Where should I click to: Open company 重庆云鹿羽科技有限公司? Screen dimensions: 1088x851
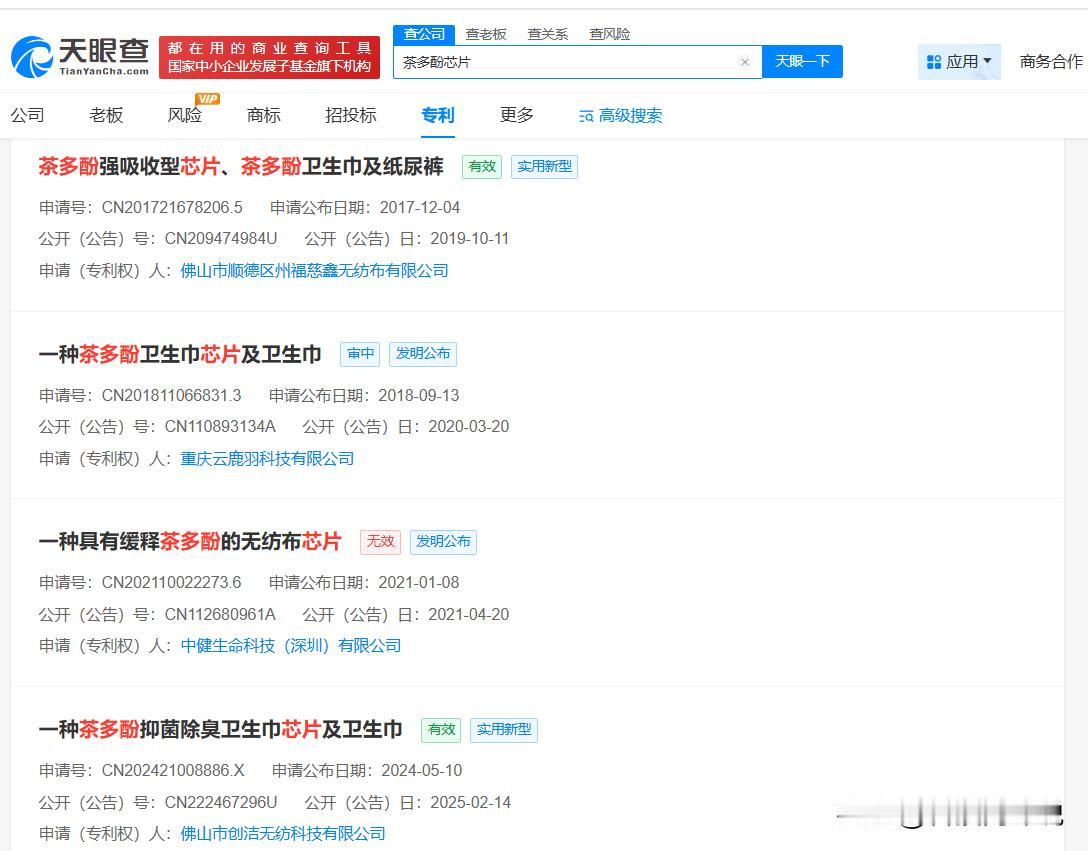(267, 459)
